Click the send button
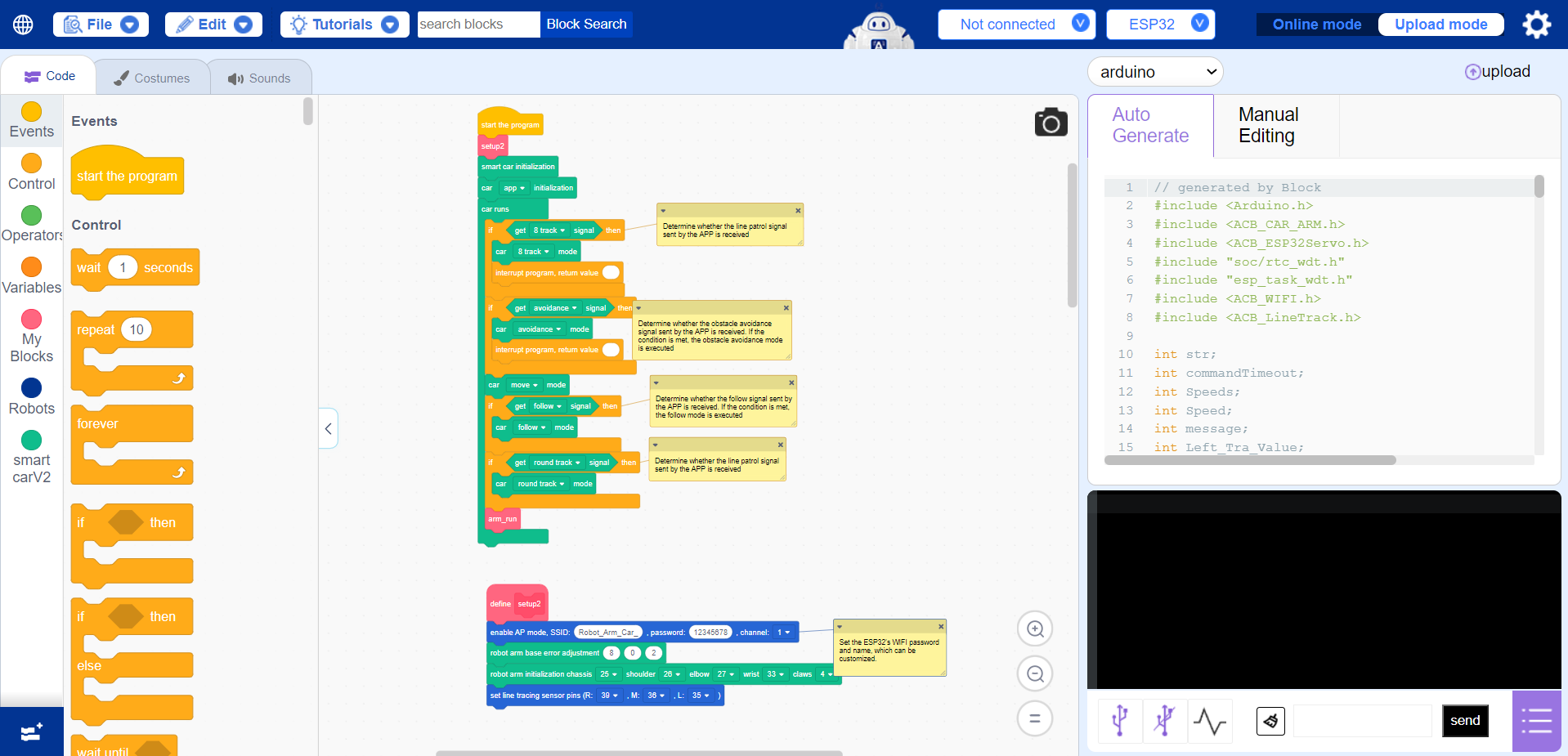 point(1464,721)
